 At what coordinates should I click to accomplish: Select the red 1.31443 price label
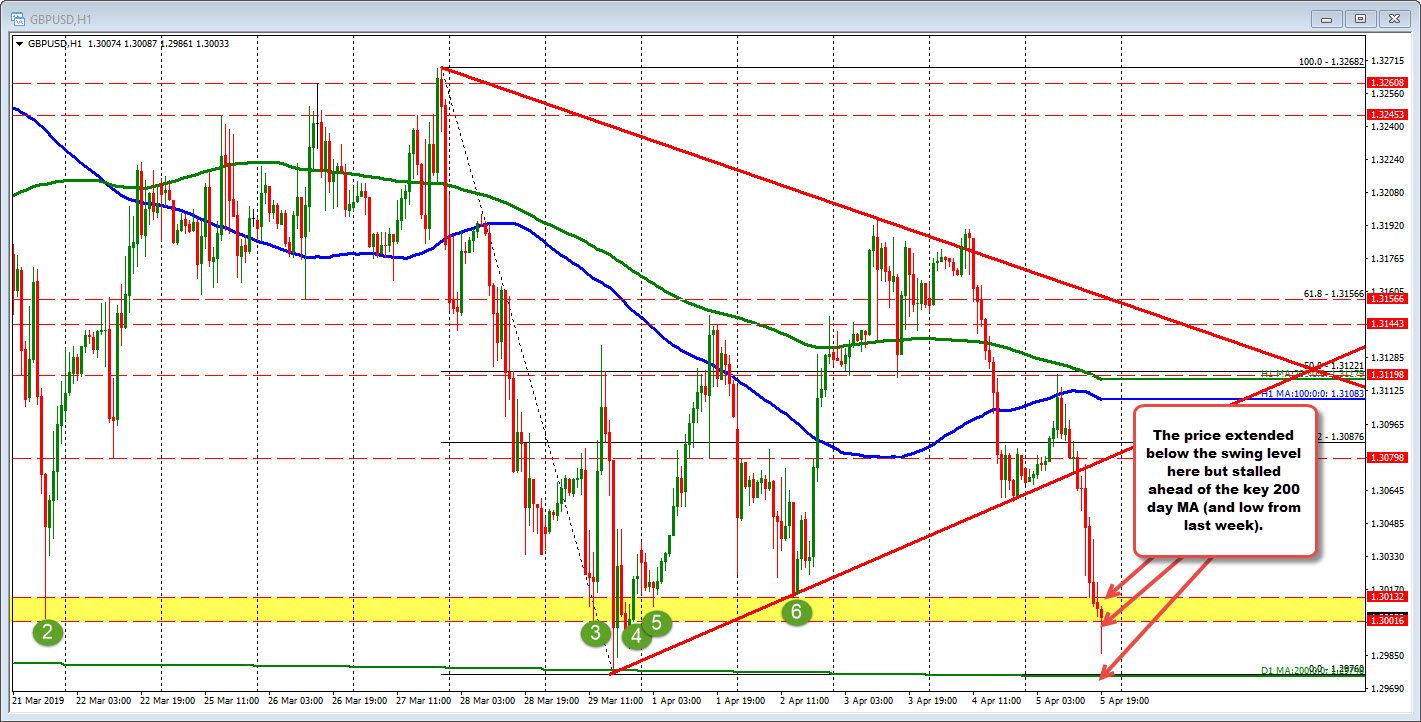1388,324
